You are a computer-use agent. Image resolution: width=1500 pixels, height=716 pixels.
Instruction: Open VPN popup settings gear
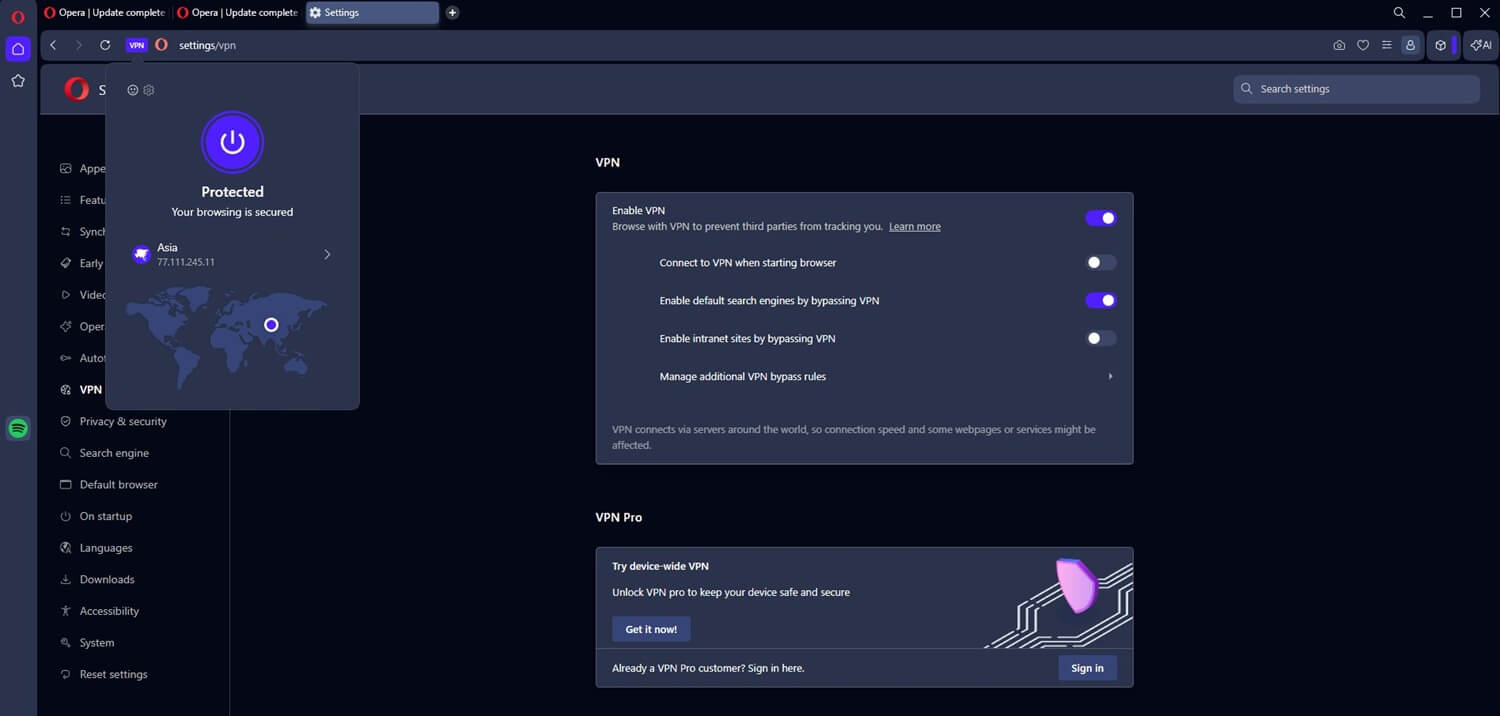149,90
